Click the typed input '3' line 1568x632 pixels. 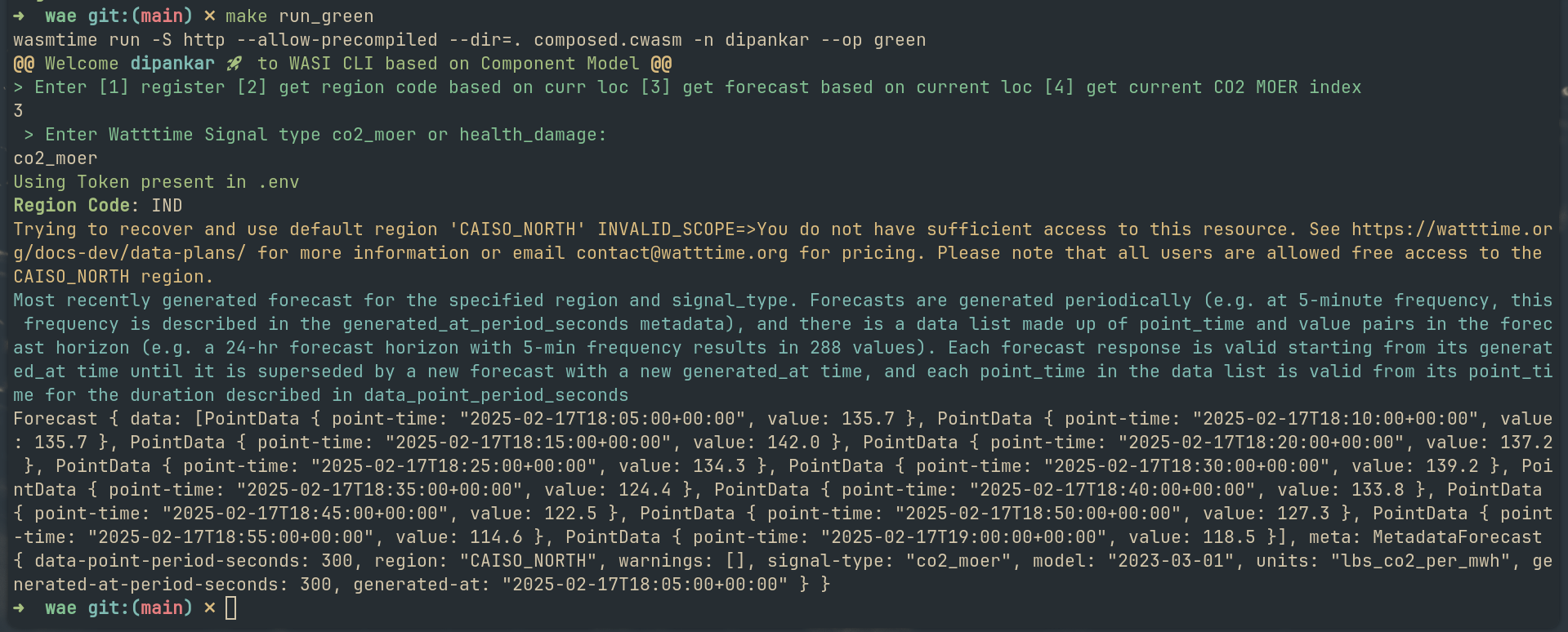click(19, 111)
